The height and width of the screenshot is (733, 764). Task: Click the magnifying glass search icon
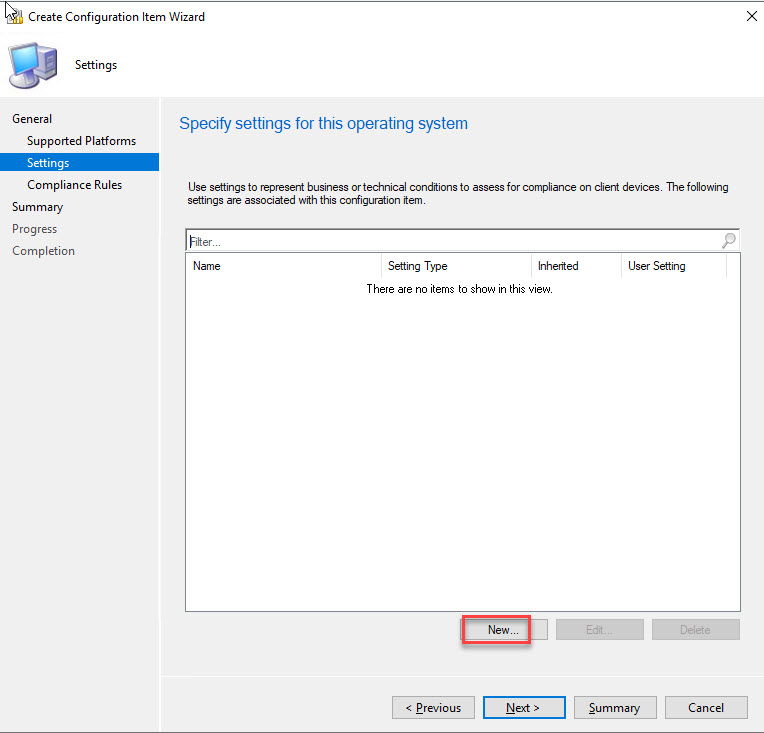(x=728, y=241)
